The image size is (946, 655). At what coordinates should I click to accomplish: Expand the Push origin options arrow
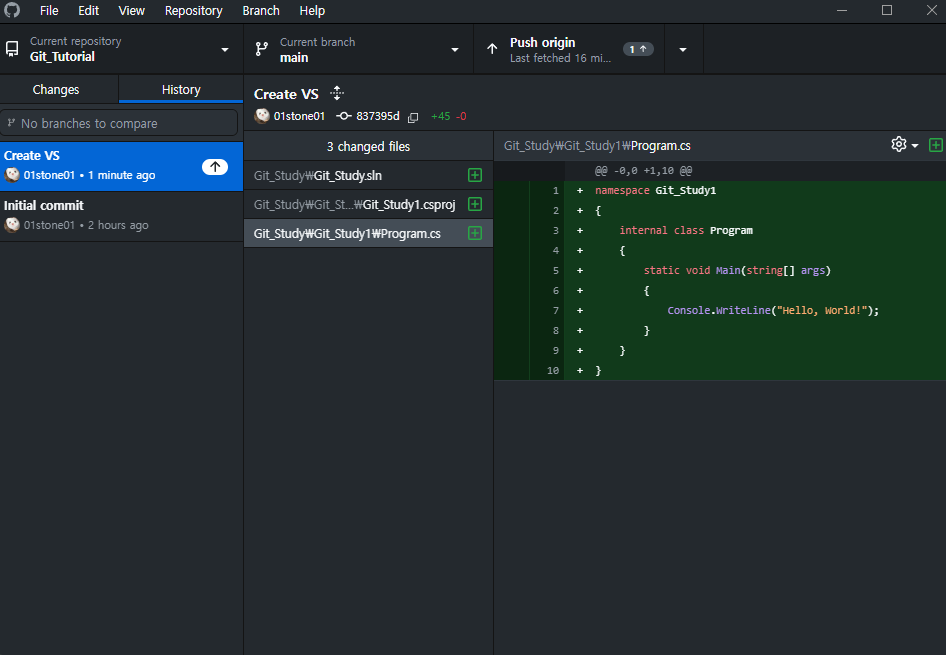[683, 49]
